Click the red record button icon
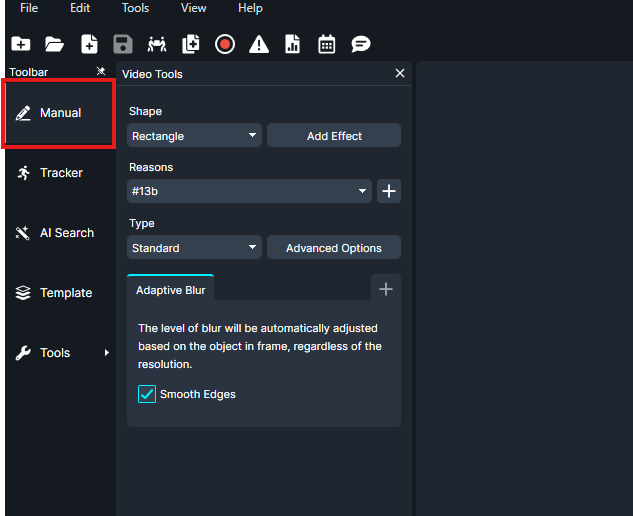This screenshot has width=633, height=516. tap(225, 44)
